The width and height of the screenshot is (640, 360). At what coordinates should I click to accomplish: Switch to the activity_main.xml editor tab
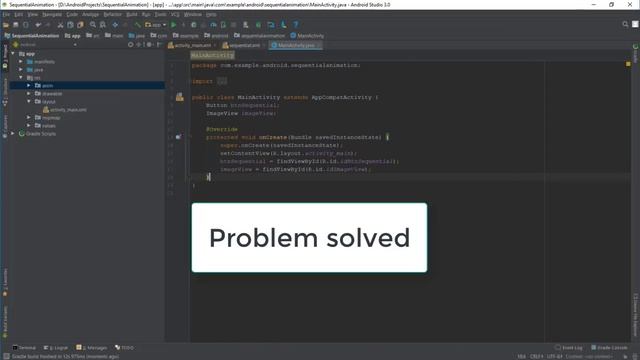click(x=192, y=45)
